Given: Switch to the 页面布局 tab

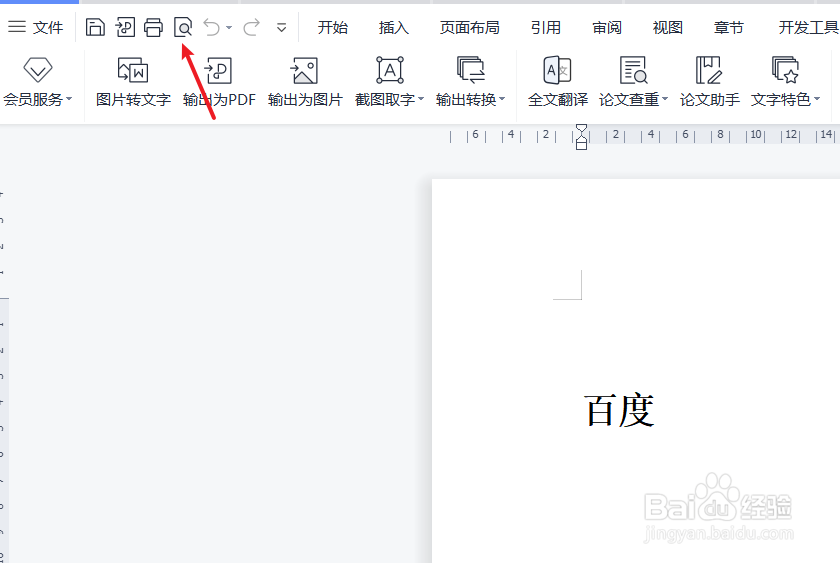Looking at the screenshot, I should tap(469, 27).
